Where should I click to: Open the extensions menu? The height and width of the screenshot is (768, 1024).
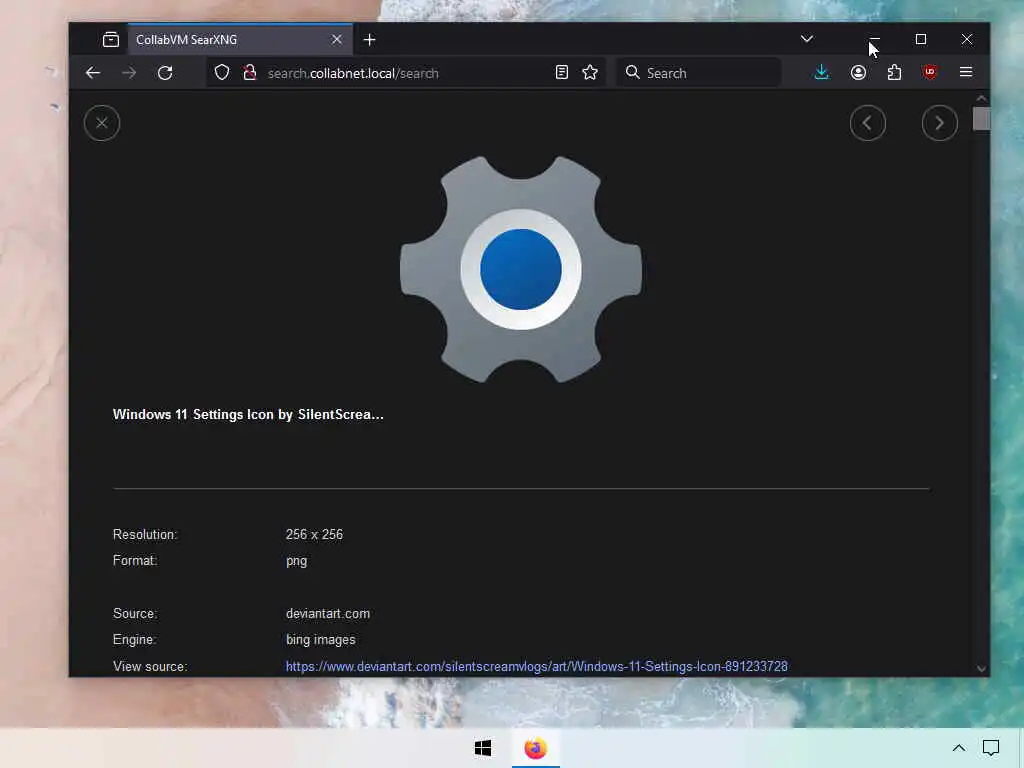894,72
